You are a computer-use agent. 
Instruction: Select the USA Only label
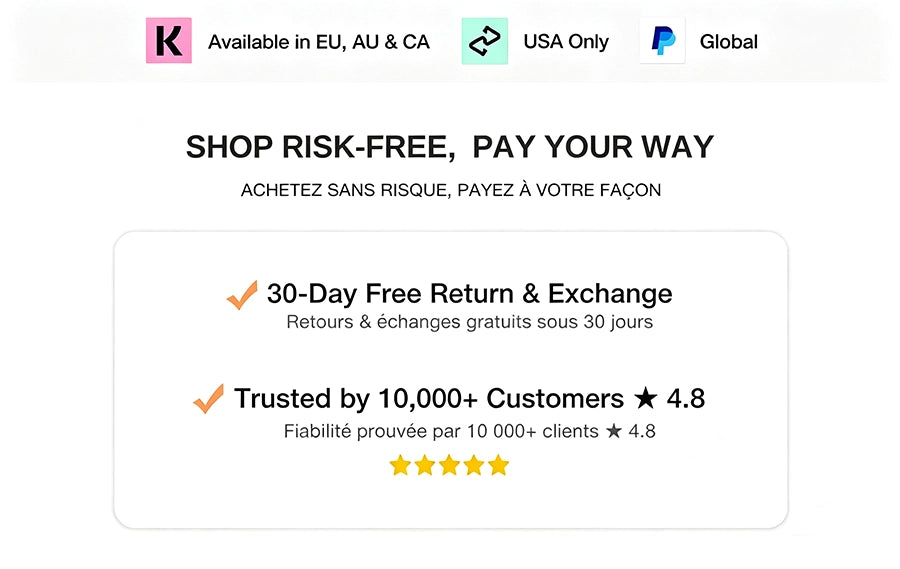[566, 42]
